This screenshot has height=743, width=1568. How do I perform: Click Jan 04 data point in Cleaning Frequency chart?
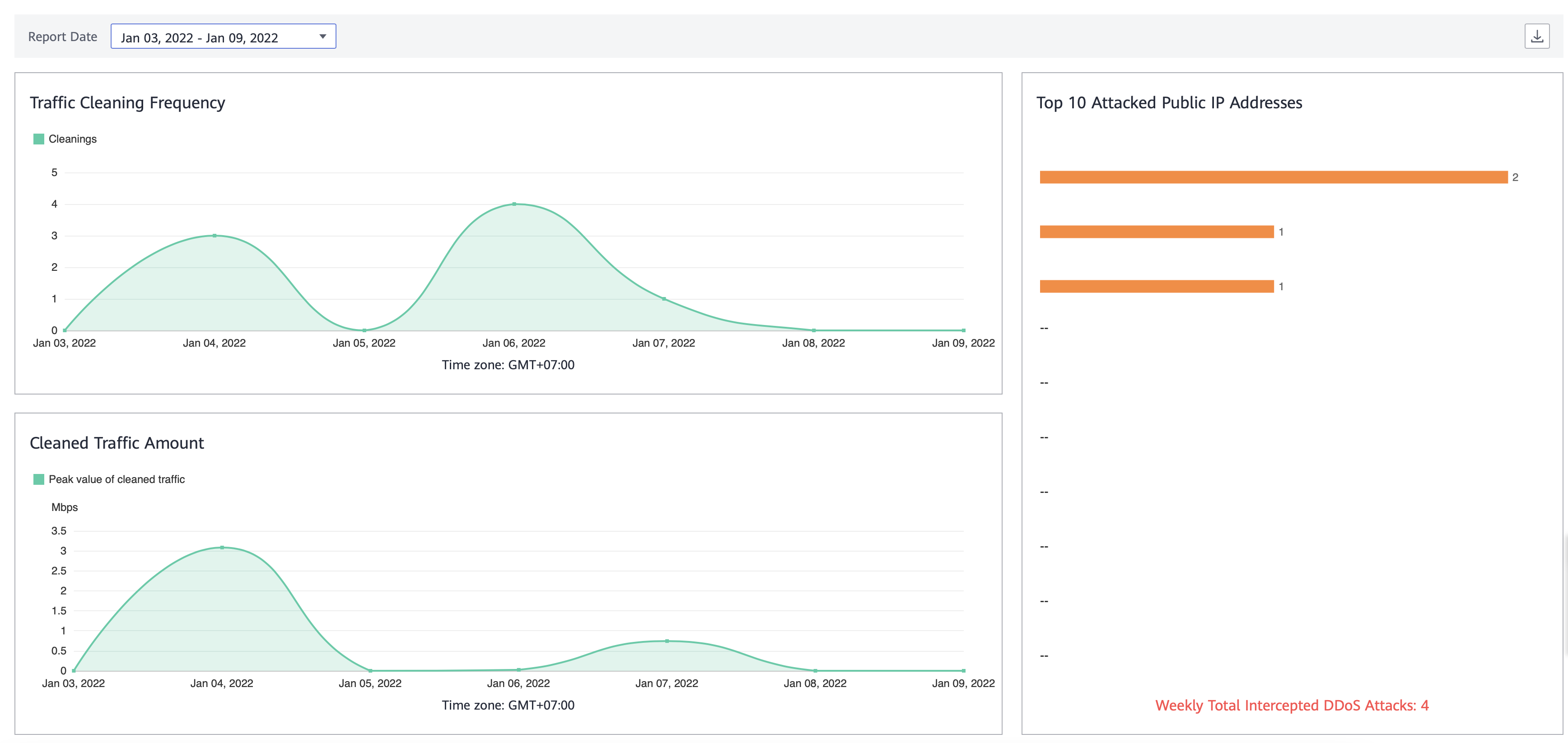(214, 236)
